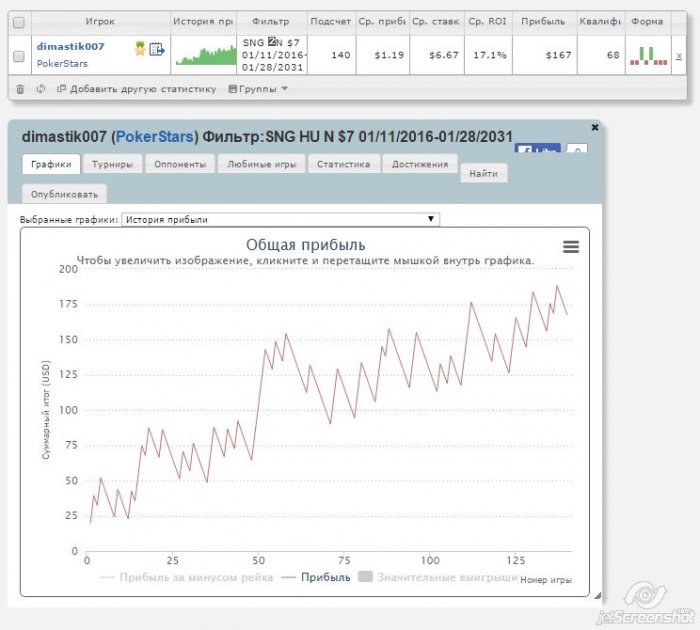Open the 'История прибыли' chart dropdown
The width and height of the screenshot is (700, 630).
point(280,219)
